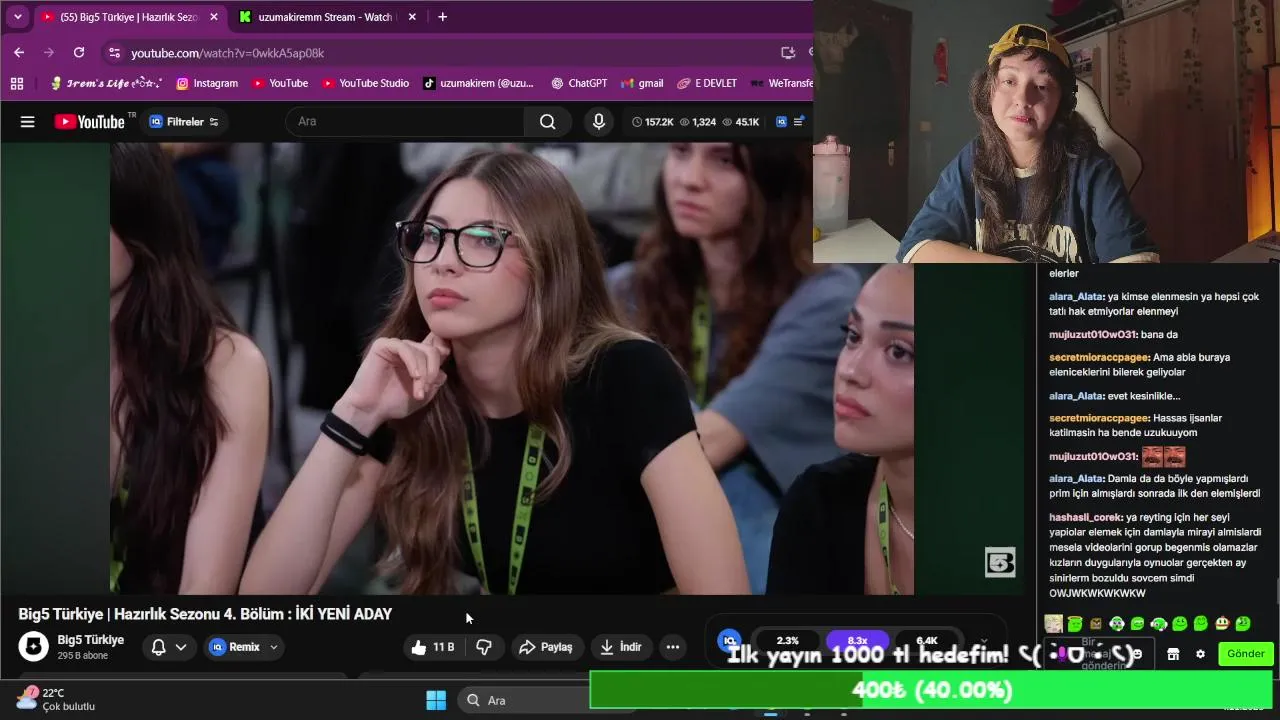
Task: Select the youtube.com address bar URL
Action: 227,53
